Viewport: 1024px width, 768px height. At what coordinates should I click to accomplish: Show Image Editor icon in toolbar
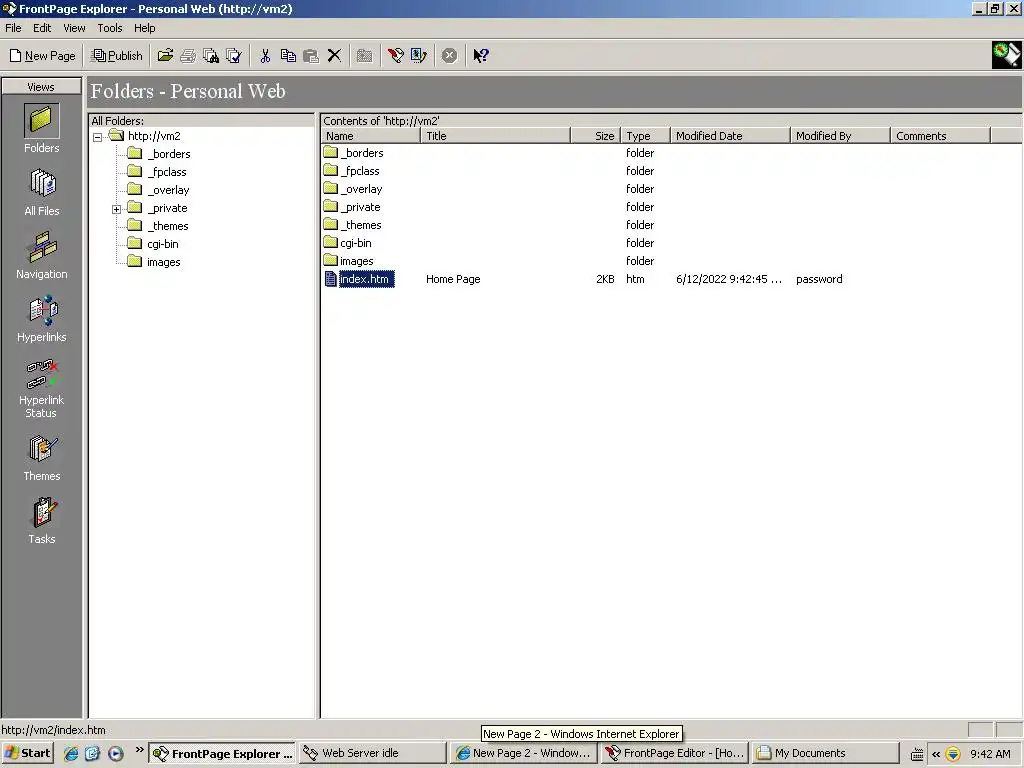tap(419, 56)
